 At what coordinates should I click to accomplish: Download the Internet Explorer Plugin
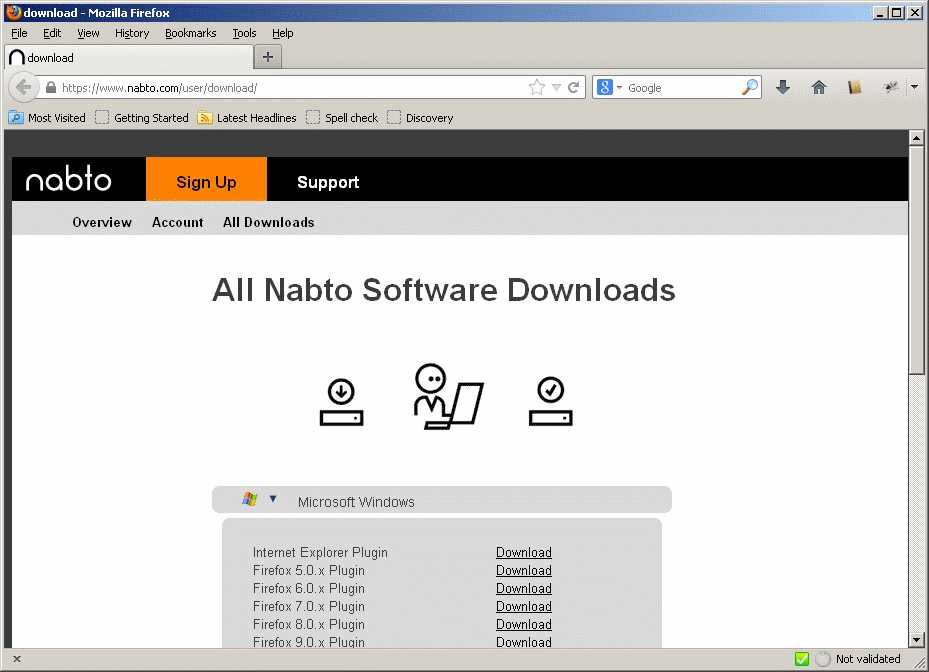coord(524,552)
